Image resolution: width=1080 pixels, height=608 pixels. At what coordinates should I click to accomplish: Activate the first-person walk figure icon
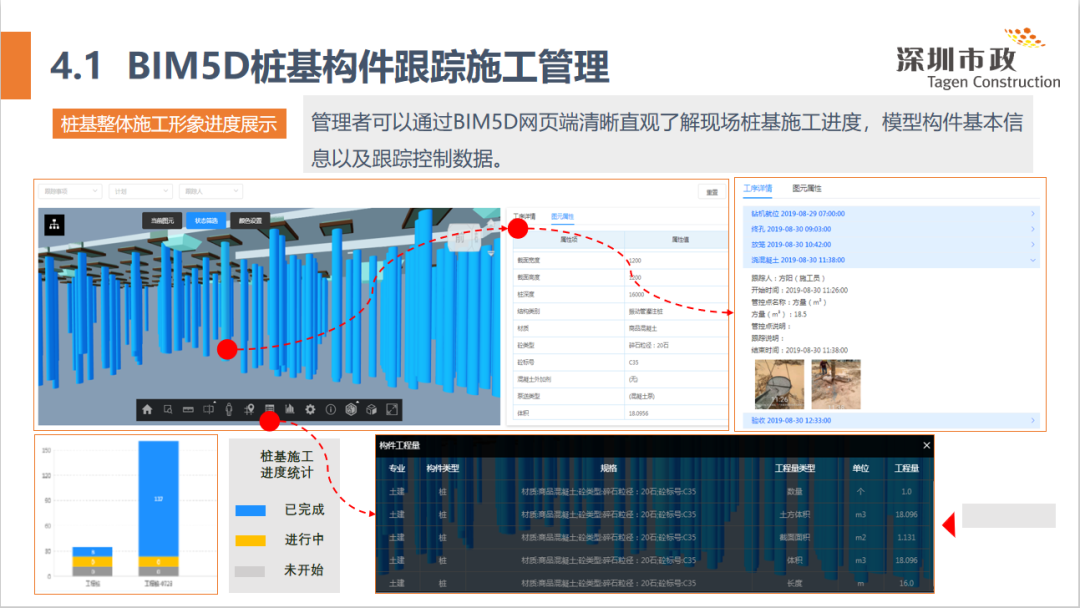[x=229, y=409]
